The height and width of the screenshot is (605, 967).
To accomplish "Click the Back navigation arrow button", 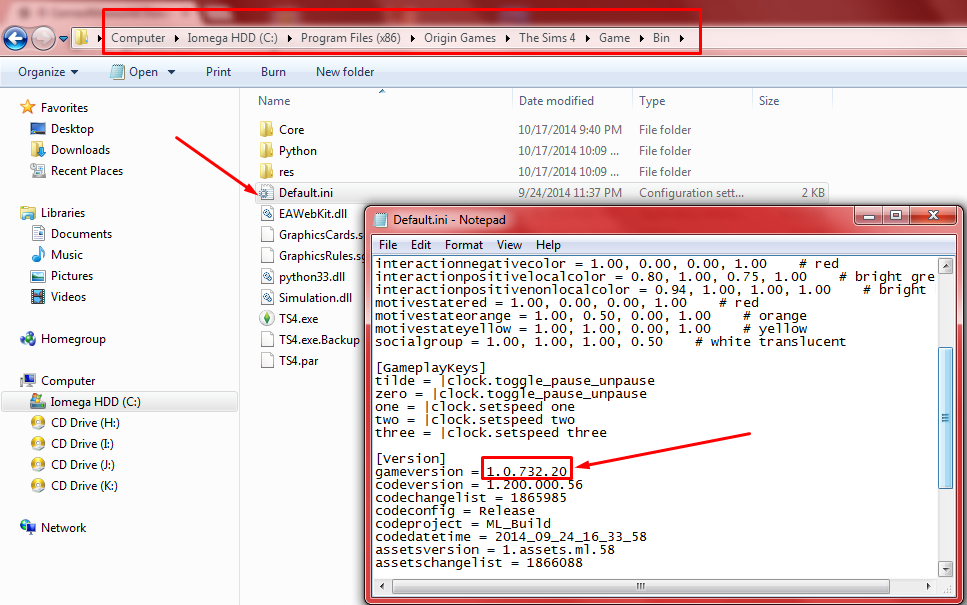I will coord(15,38).
